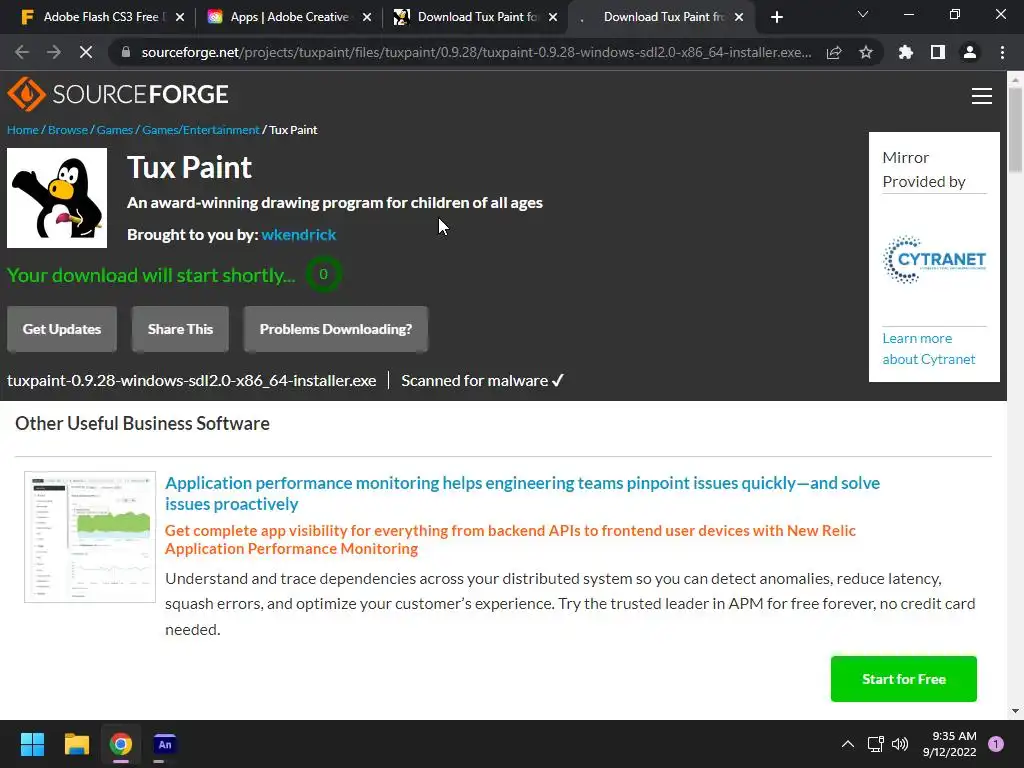Click the Cytranet mirror logo
The image size is (1024, 768).
tap(935, 260)
